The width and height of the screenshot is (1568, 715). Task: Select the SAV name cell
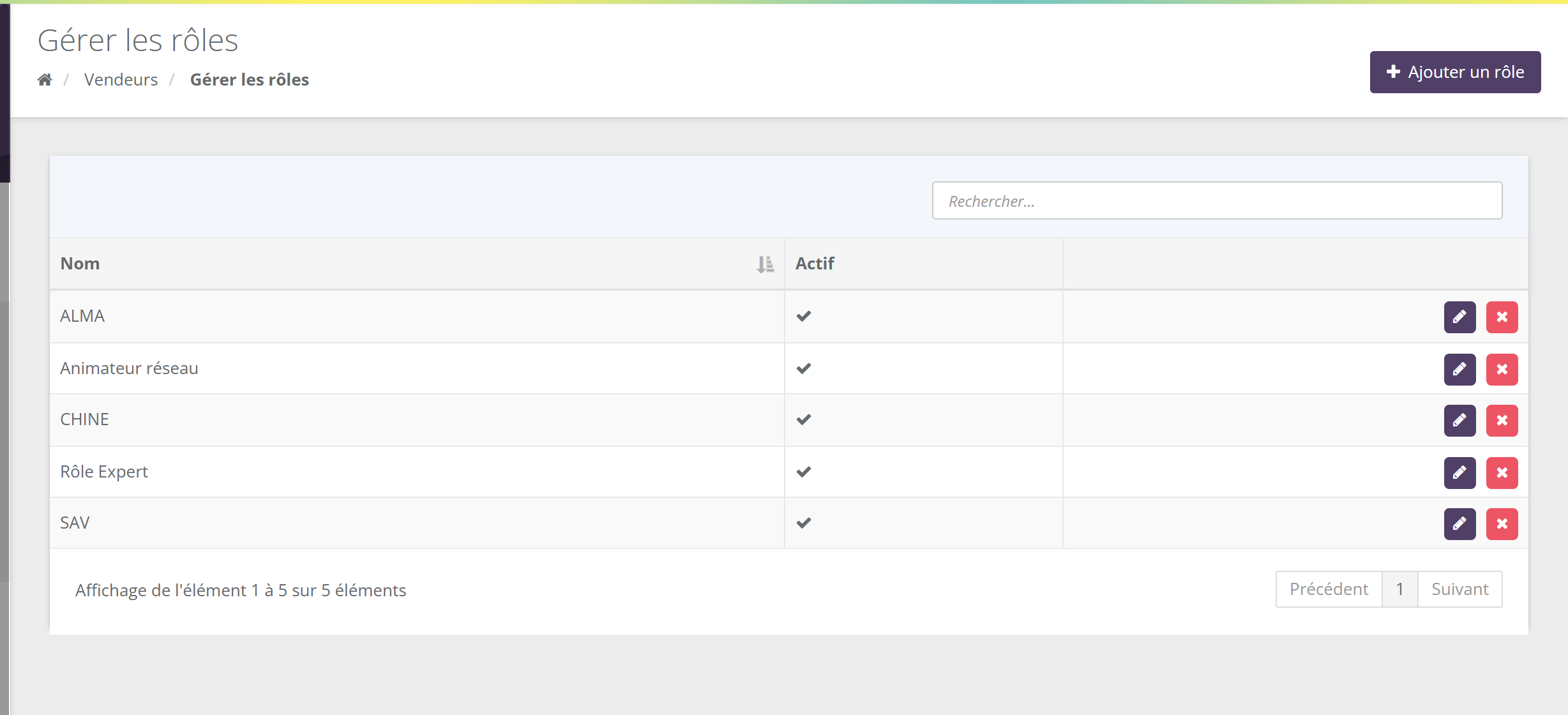tap(417, 523)
